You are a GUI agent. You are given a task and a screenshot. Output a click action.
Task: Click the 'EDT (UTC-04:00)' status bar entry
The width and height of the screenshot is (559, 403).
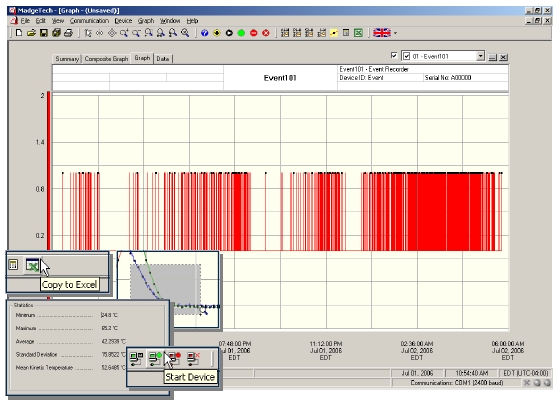(525, 373)
